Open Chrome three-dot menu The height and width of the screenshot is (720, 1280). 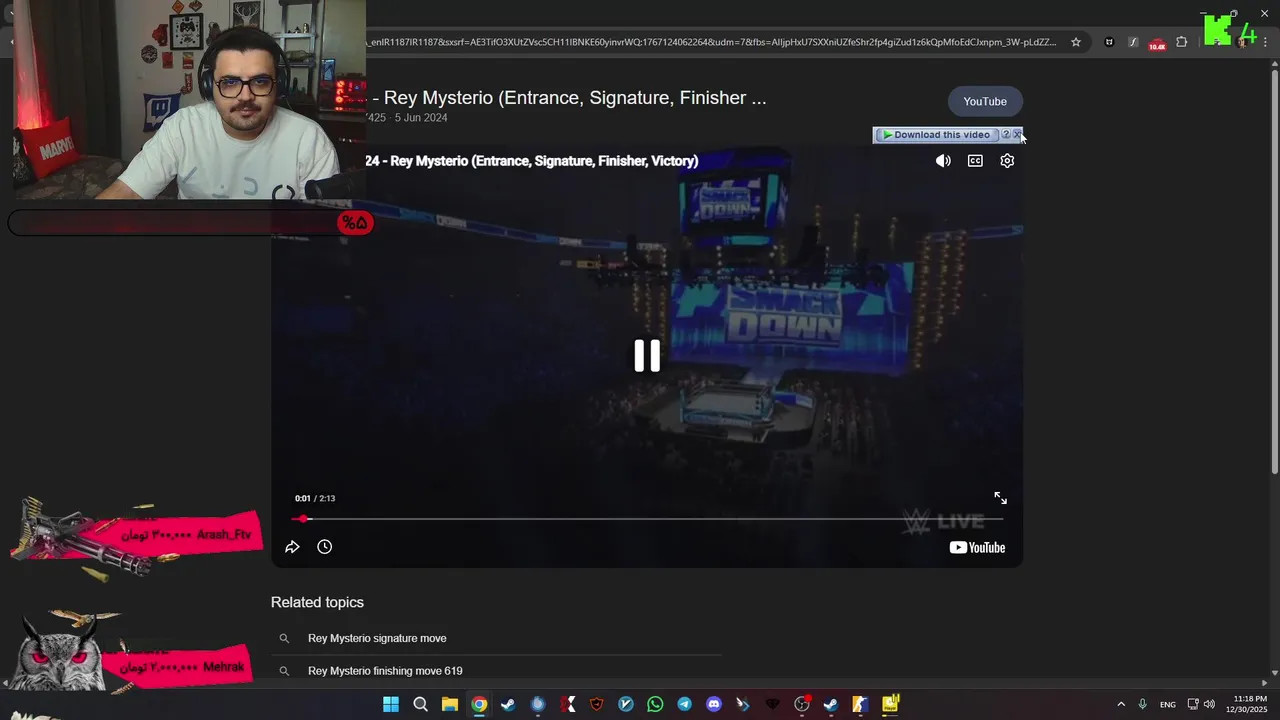[x=1266, y=42]
